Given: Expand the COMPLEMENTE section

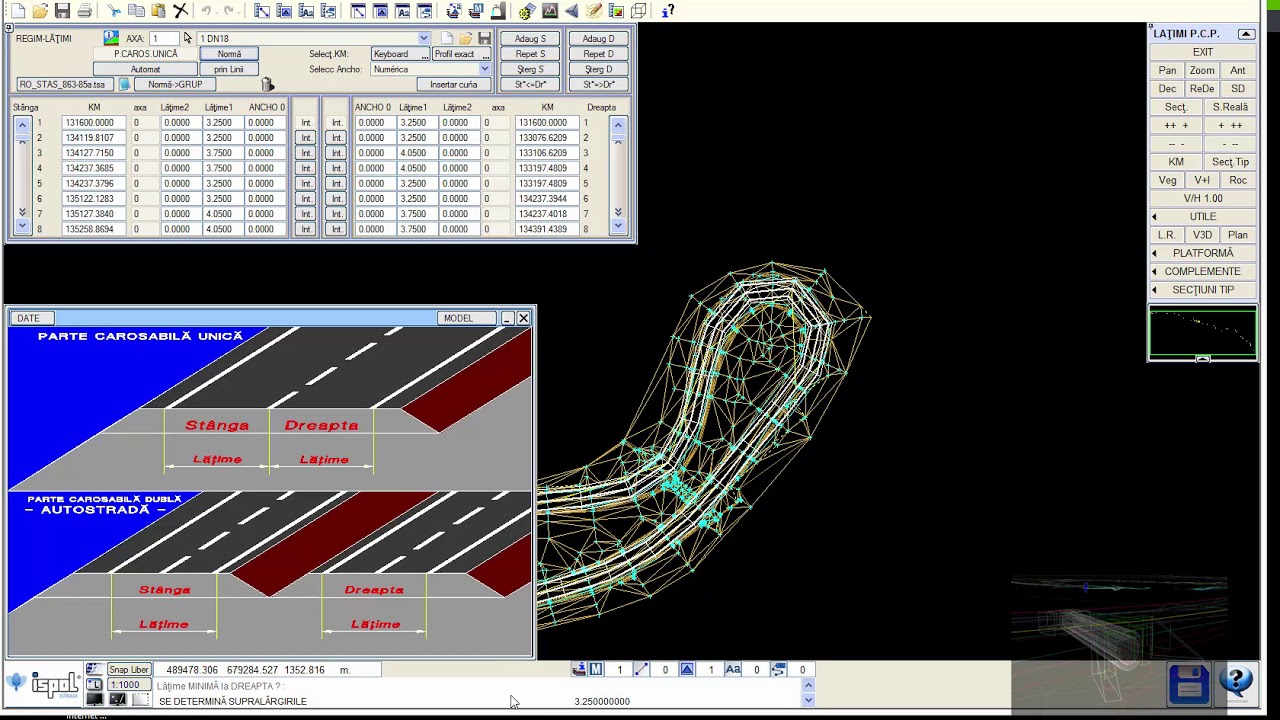Looking at the screenshot, I should point(1203,271).
